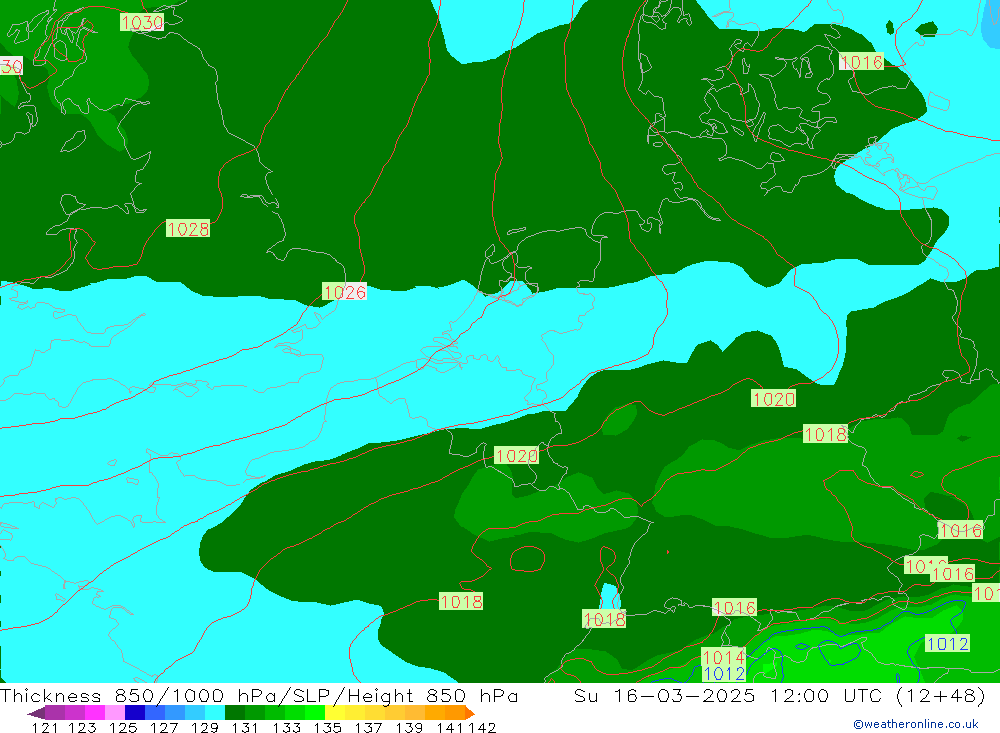This screenshot has width=1000, height=733.
Task: Click the '12:00 UTC (12+48)' forecast time text
Action: tap(864, 696)
